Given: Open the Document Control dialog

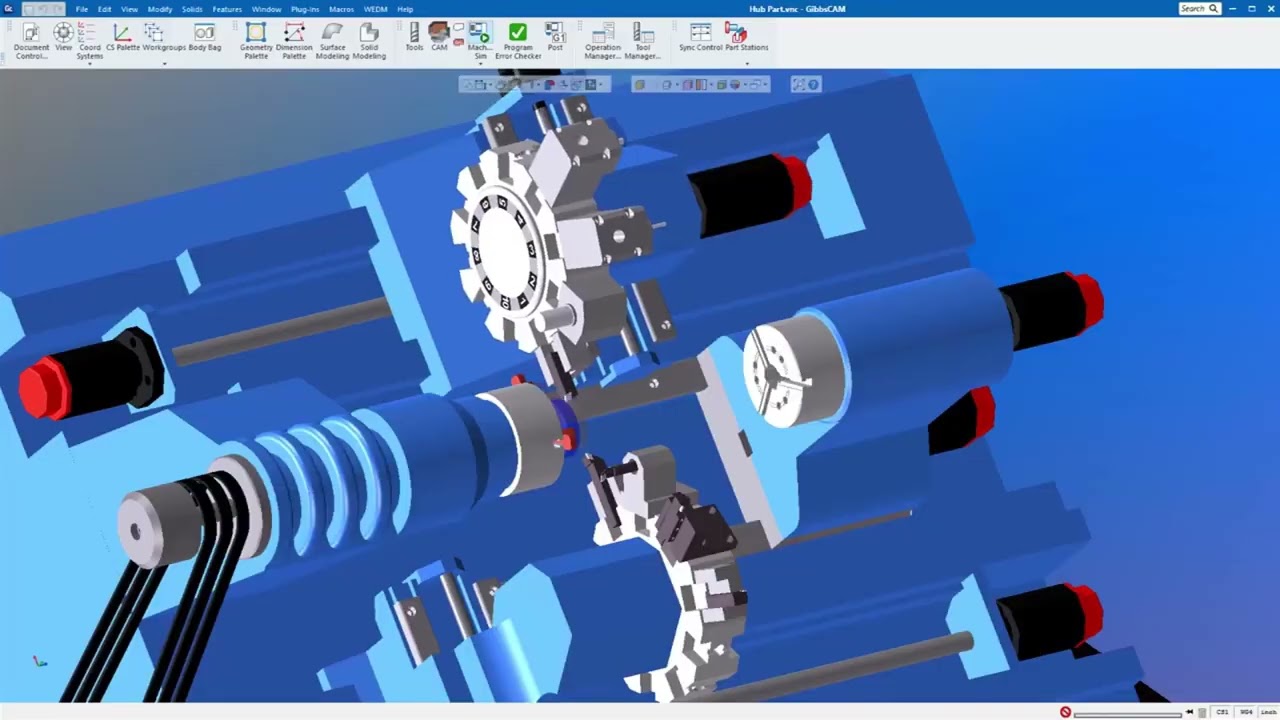Looking at the screenshot, I should (x=31, y=41).
